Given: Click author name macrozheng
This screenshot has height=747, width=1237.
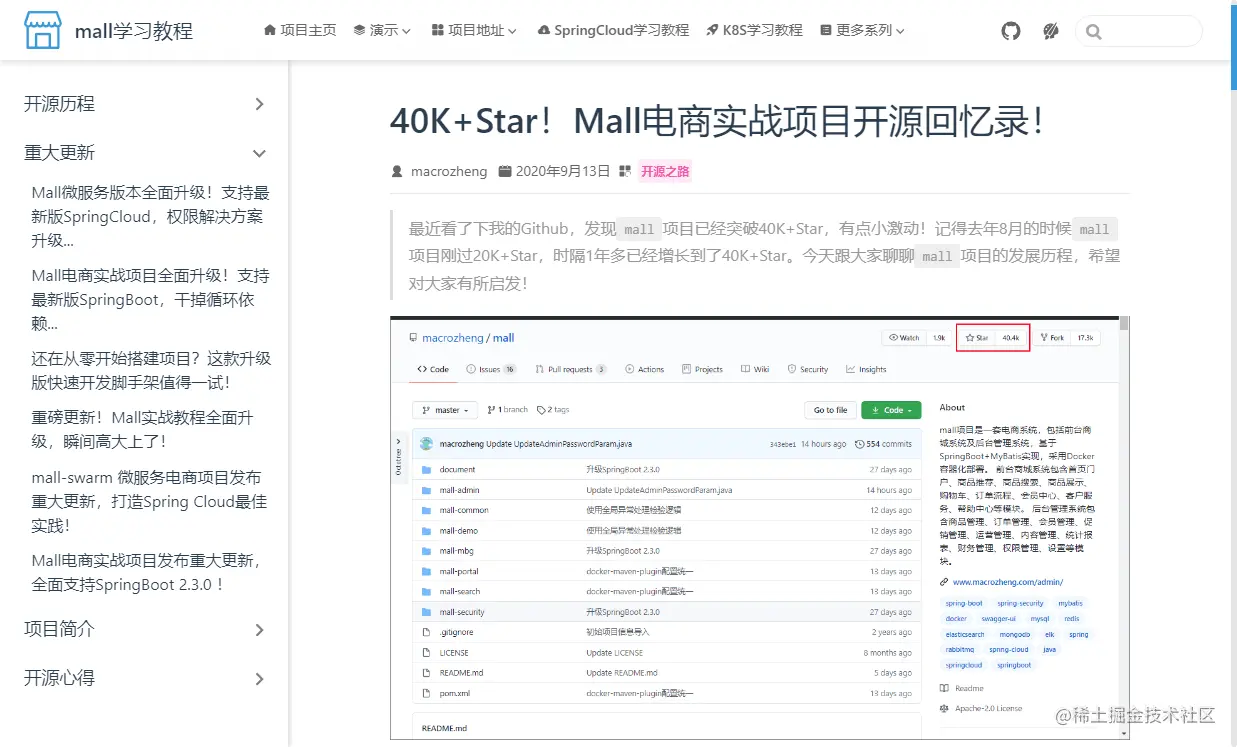Looking at the screenshot, I should (449, 171).
